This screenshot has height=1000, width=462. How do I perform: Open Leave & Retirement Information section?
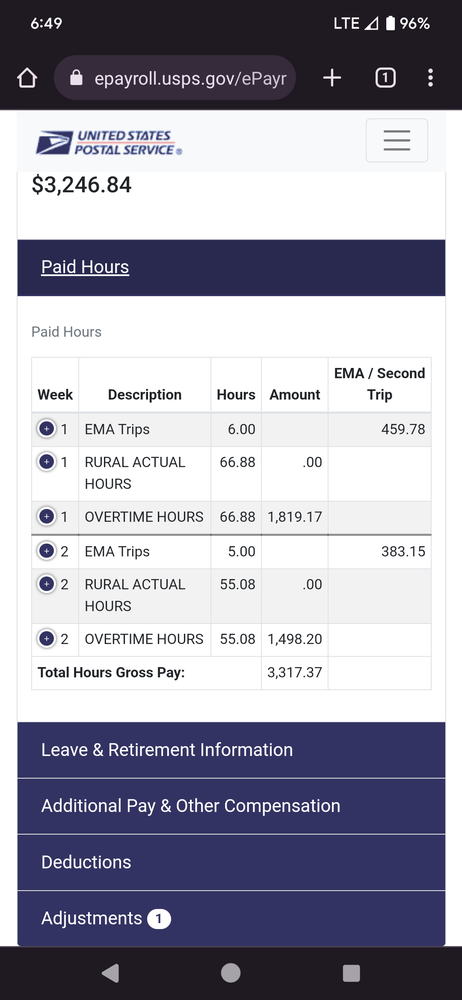231,750
